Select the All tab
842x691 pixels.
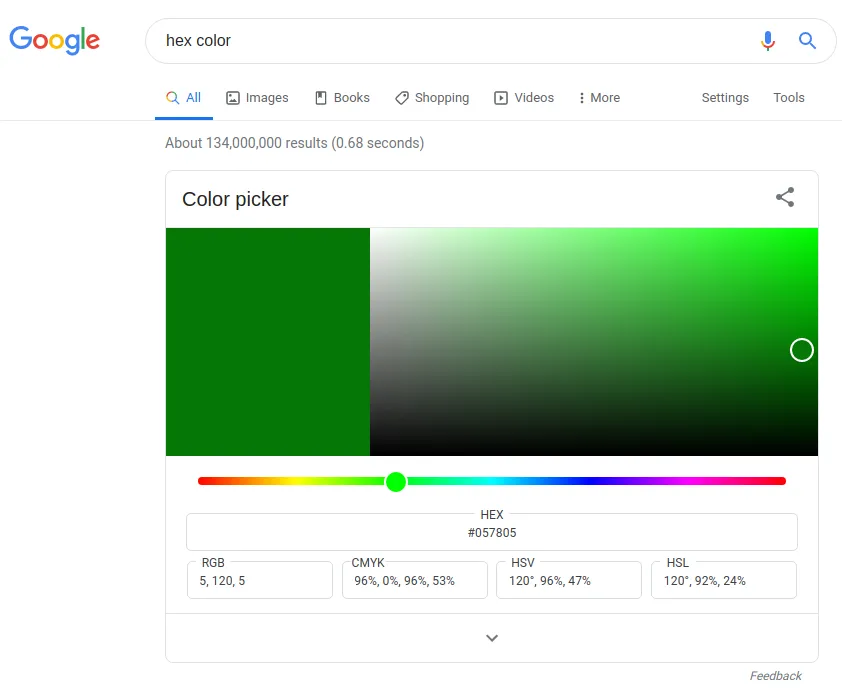click(184, 98)
